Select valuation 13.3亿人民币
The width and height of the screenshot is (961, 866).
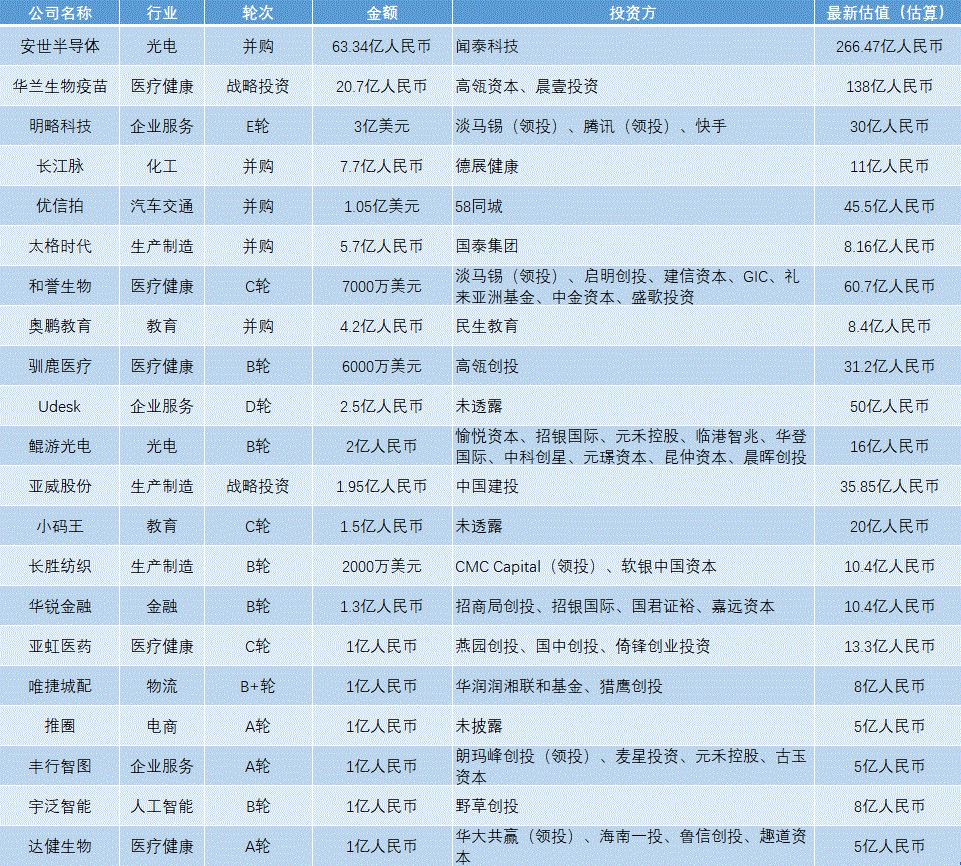pos(889,645)
